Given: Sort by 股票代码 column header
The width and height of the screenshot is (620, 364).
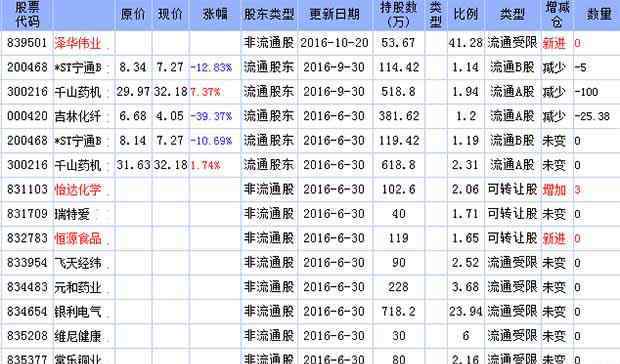Looking at the screenshot, I should 27,15.
